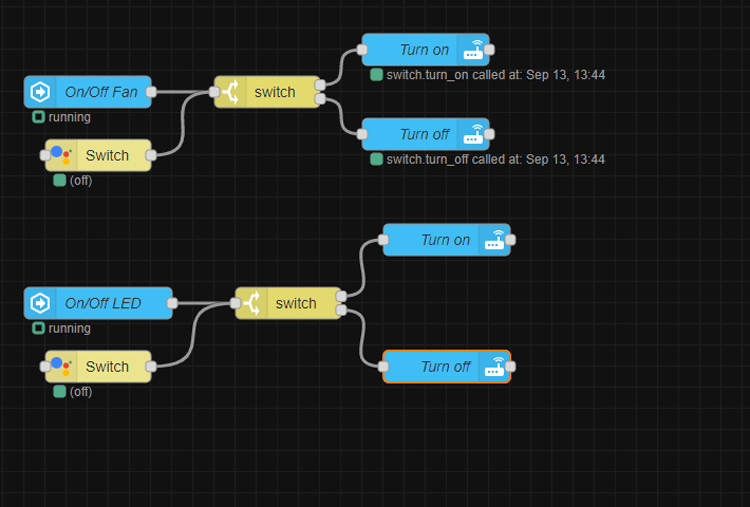This screenshot has width=750, height=507.
Task: Click router icon on Fan flow's Turn on node
Action: pyautogui.click(x=474, y=50)
